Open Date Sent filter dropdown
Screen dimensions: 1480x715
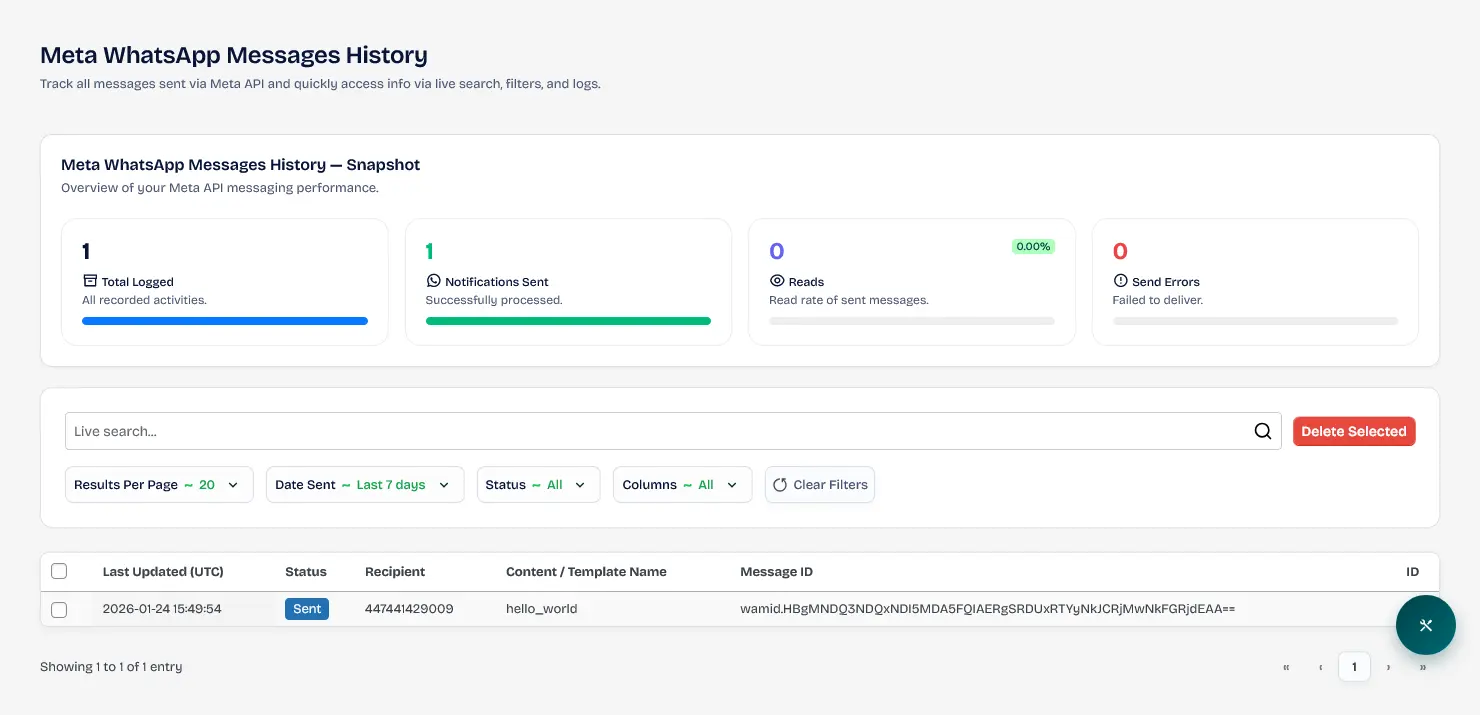[365, 485]
